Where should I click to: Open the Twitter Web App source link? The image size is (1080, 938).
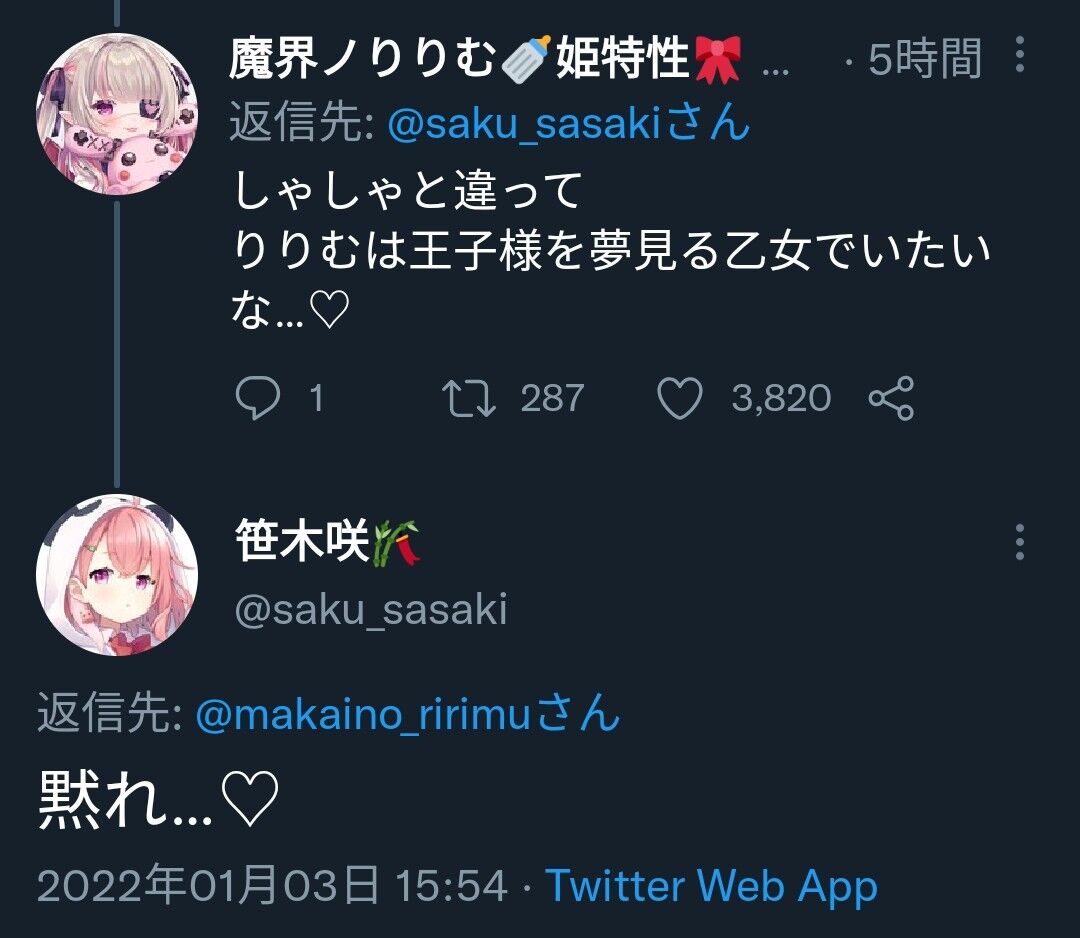tap(712, 886)
